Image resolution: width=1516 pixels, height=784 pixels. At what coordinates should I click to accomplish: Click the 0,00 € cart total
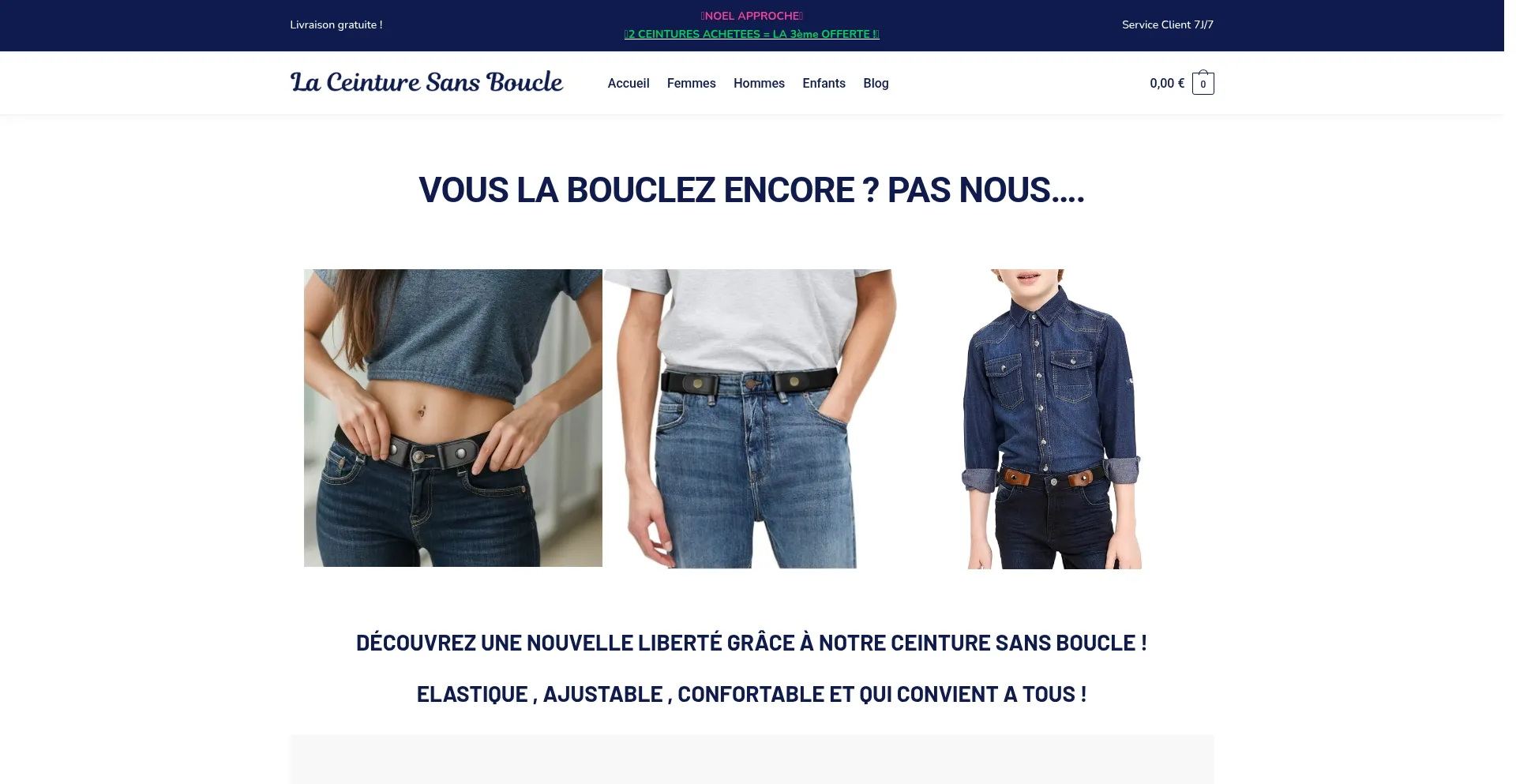pos(1167,83)
